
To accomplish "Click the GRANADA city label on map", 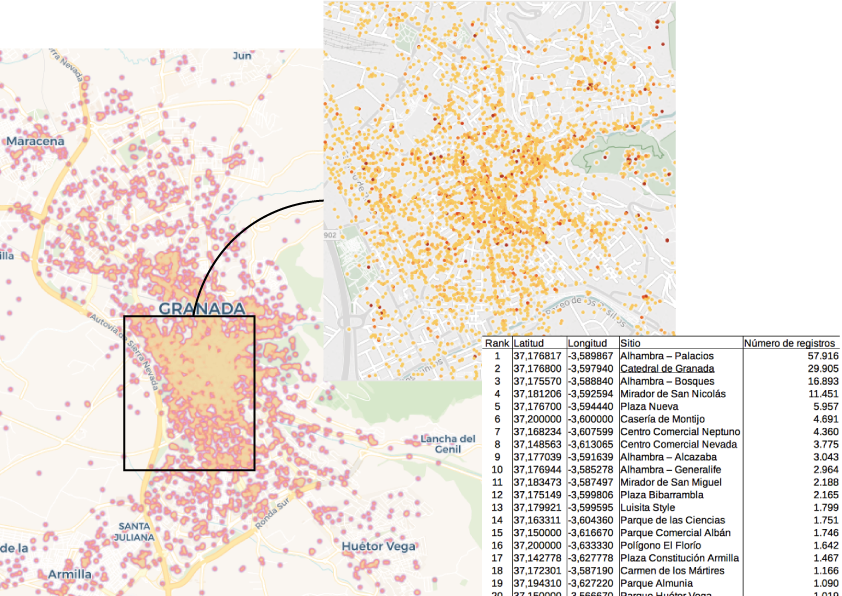I will (201, 308).
